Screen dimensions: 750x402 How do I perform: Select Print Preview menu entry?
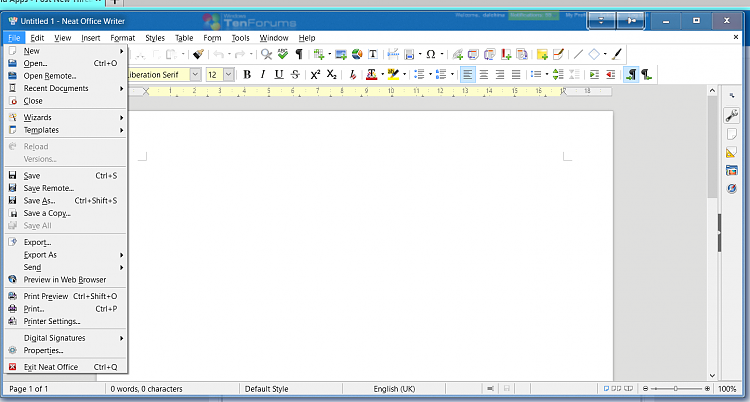point(65,296)
